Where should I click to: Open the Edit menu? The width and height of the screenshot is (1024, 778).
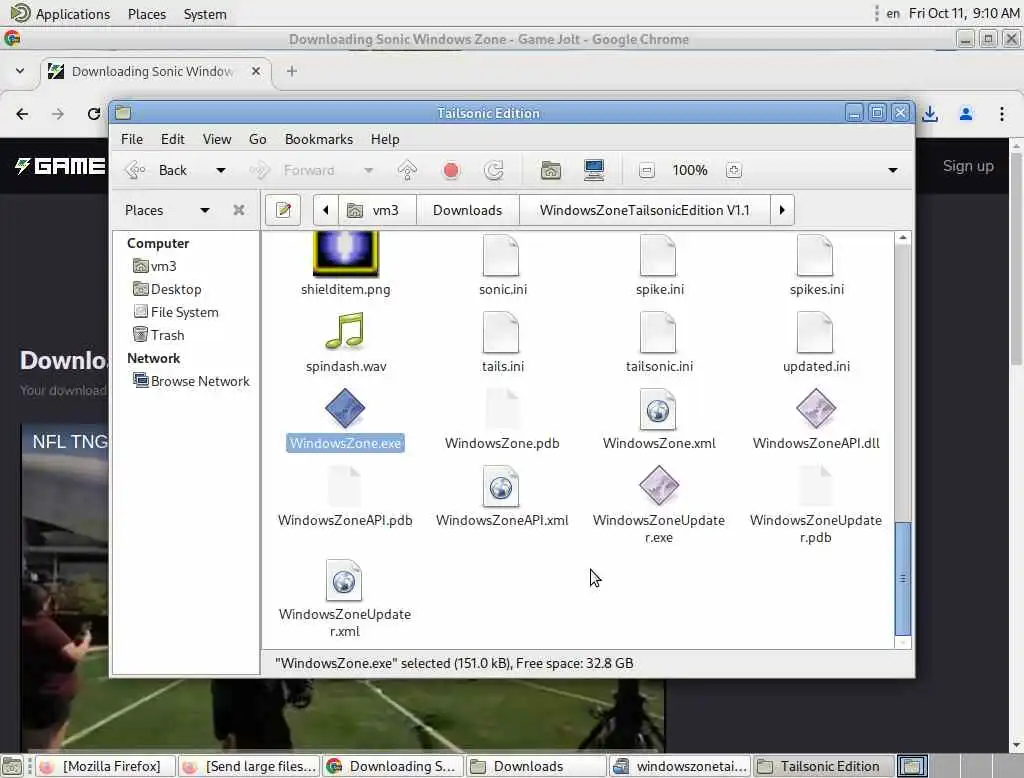coord(172,139)
